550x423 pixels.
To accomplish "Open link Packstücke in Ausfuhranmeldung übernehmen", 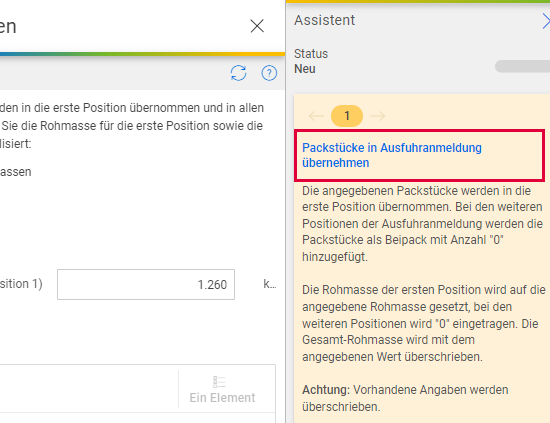I will tap(391, 155).
